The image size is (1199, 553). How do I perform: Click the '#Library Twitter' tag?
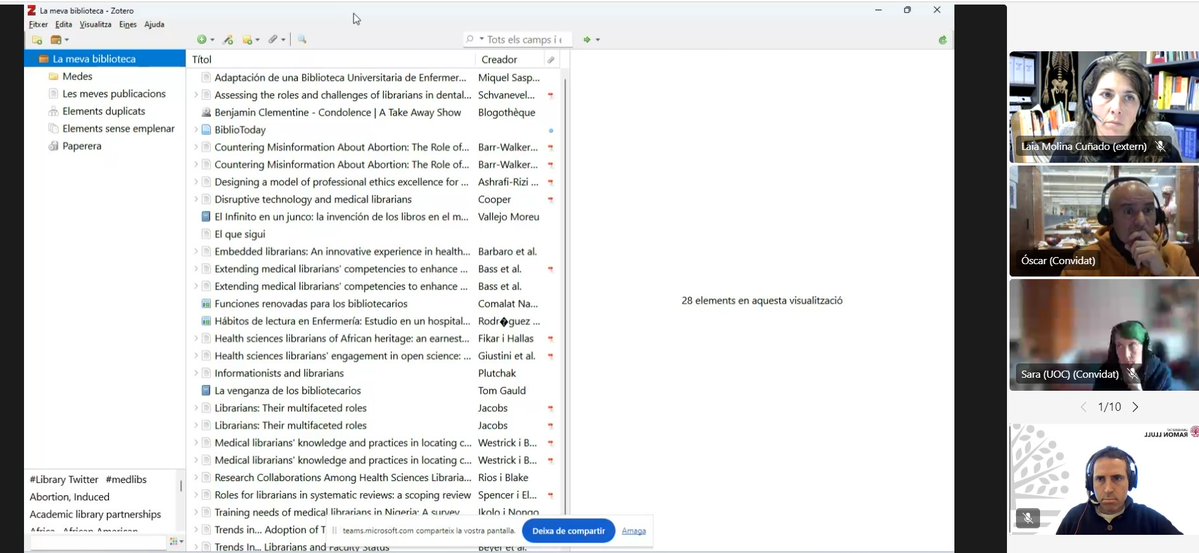click(64, 480)
